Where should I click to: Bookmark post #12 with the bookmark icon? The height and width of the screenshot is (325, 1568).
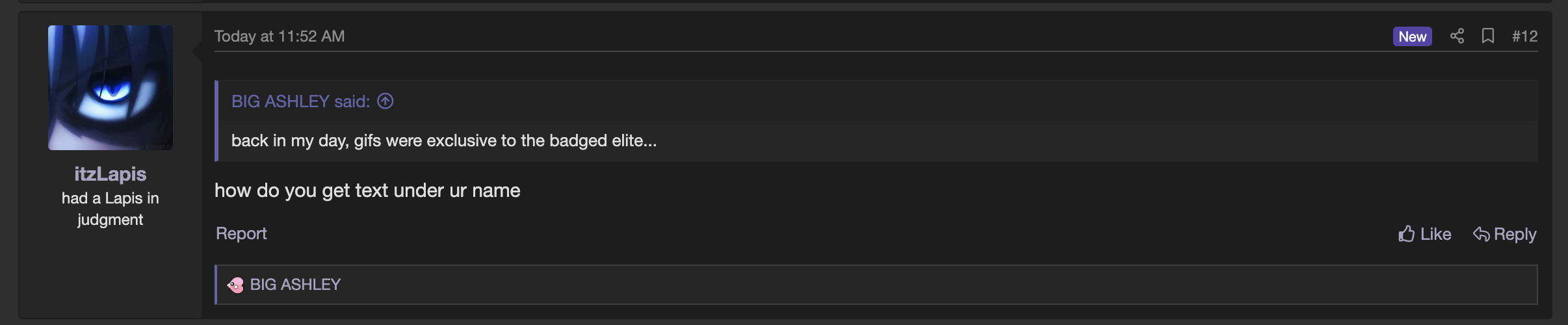pyautogui.click(x=1487, y=36)
